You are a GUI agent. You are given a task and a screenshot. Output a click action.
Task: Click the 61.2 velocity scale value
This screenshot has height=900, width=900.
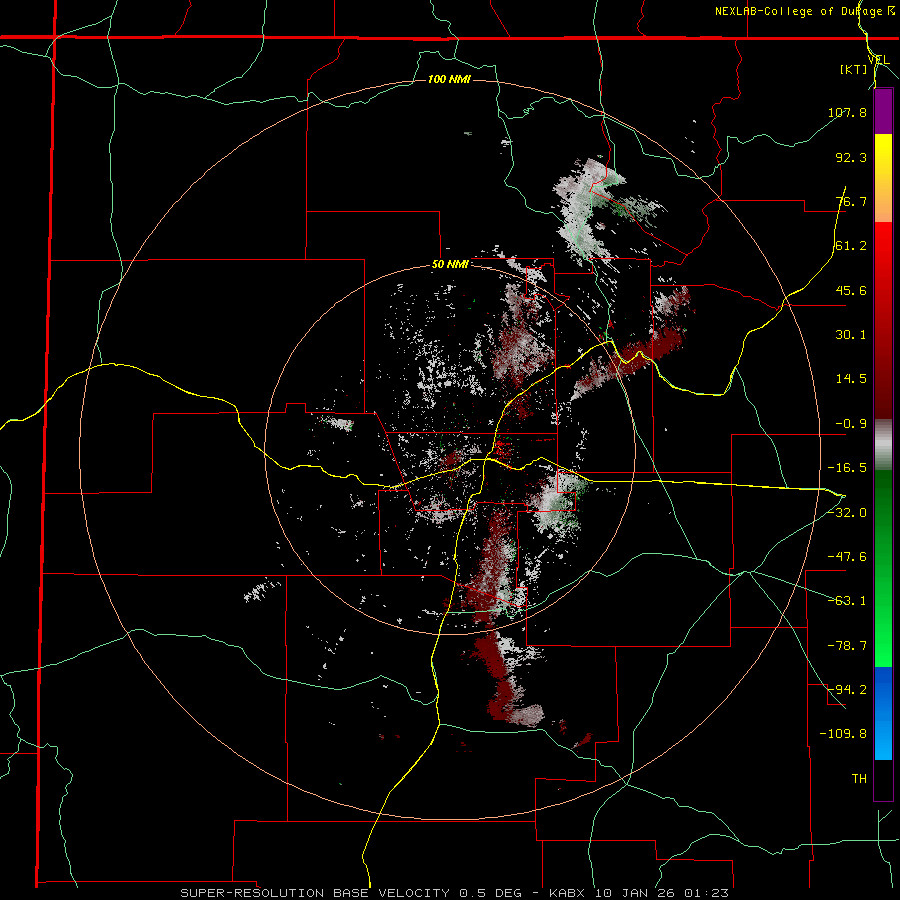(851, 246)
